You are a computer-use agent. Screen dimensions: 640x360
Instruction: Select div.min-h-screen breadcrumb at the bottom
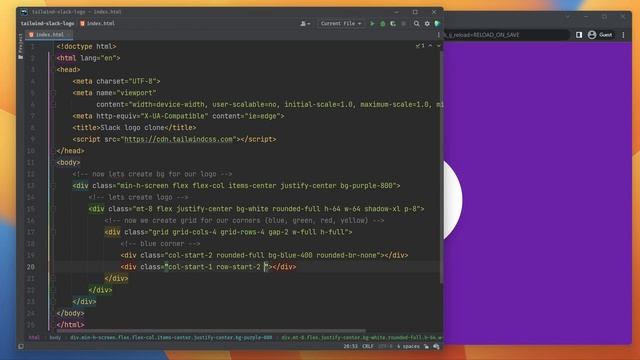point(171,338)
